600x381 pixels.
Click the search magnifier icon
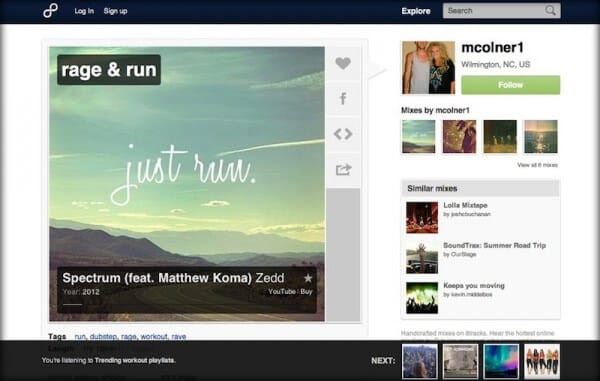coord(550,11)
